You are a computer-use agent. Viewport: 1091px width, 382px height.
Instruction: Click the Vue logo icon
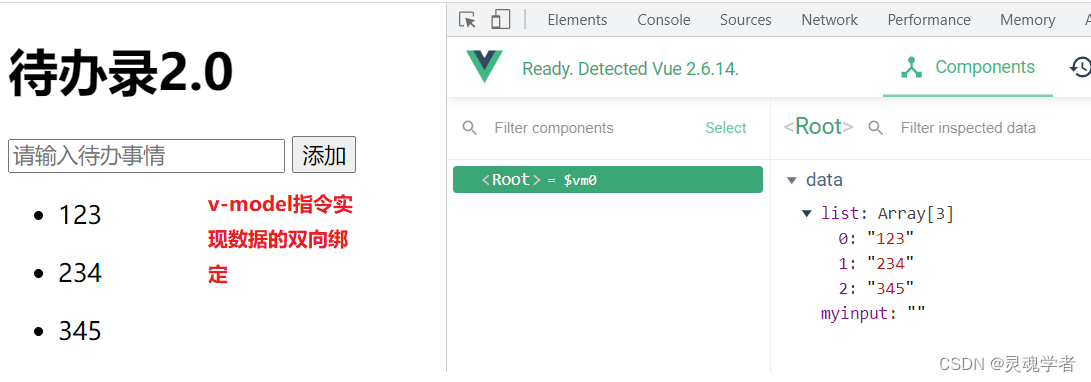484,67
